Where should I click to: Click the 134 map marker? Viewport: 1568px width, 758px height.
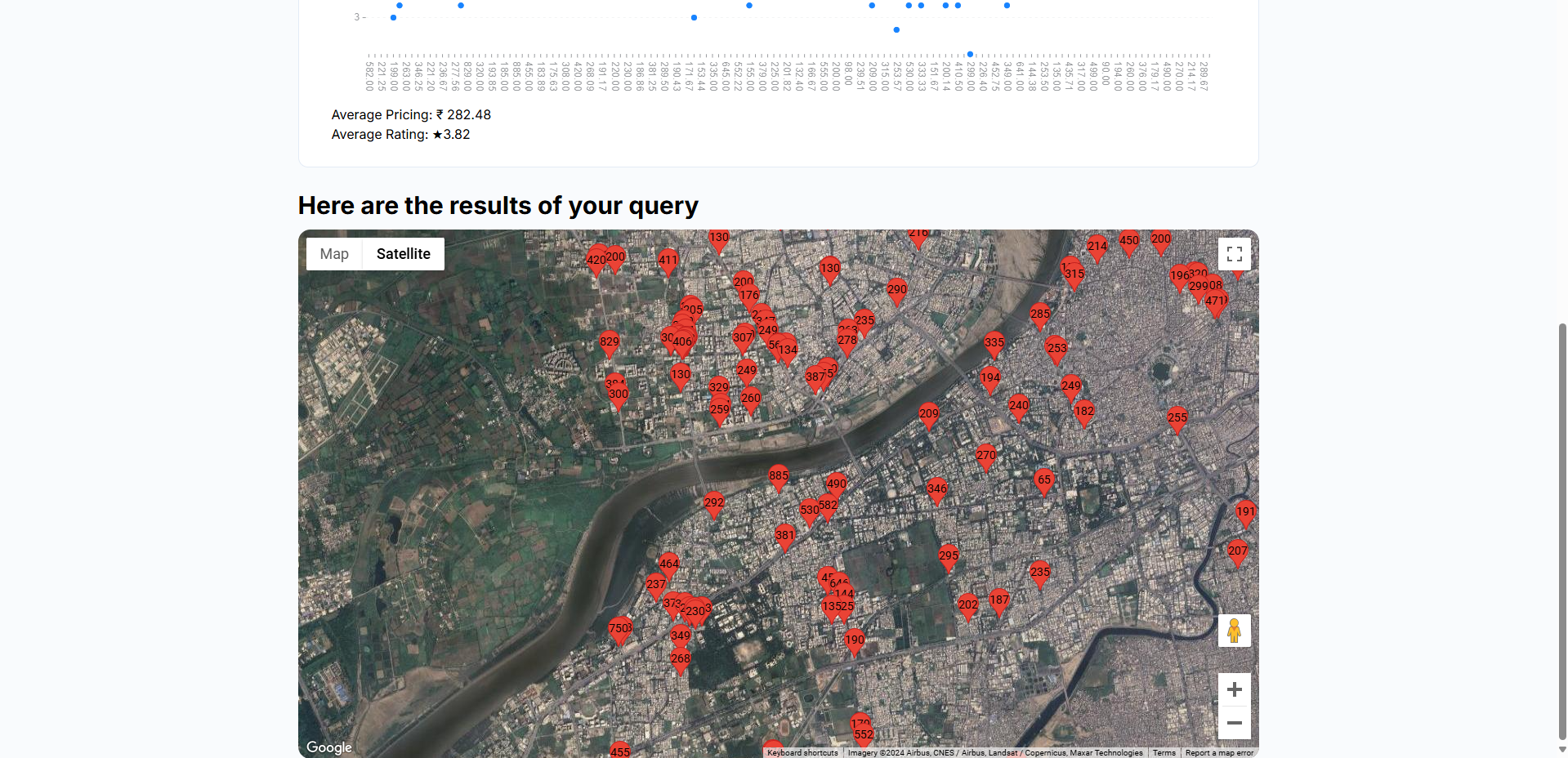[x=788, y=354]
